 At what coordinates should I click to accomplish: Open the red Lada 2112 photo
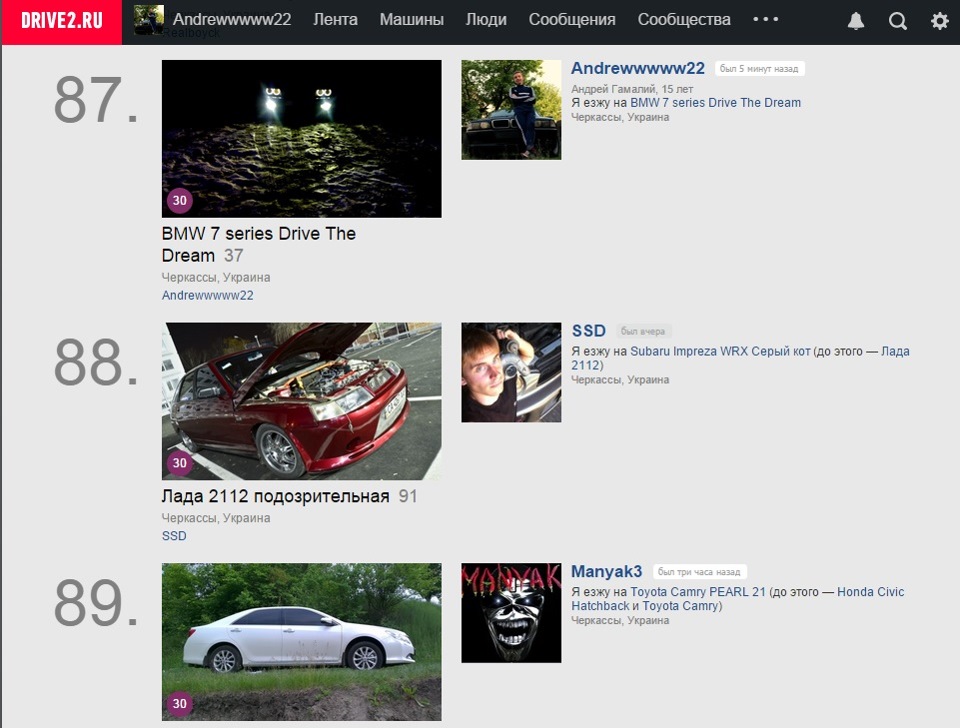[301, 401]
